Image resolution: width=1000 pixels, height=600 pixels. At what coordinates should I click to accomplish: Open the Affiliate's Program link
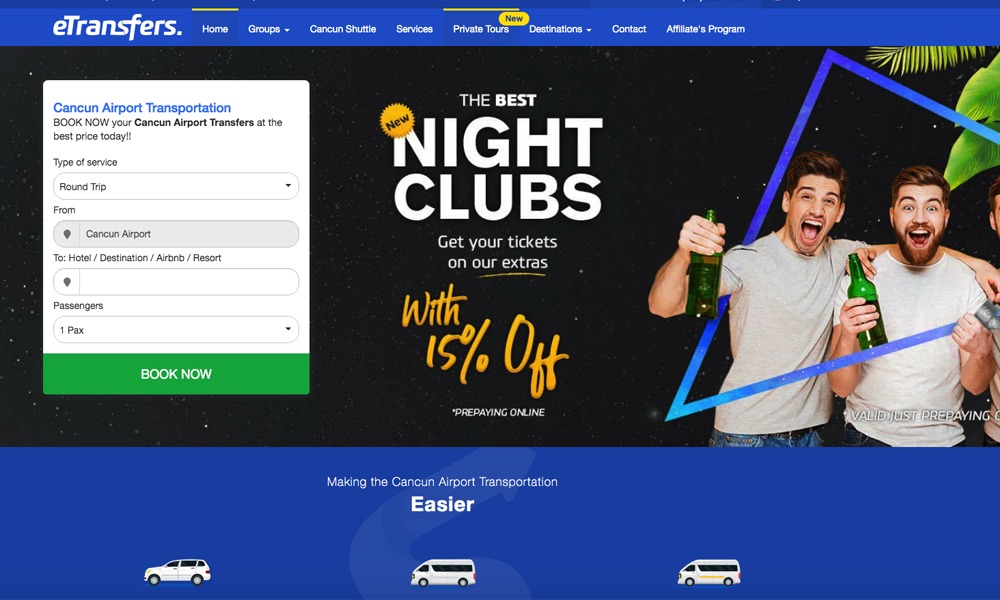pos(705,29)
